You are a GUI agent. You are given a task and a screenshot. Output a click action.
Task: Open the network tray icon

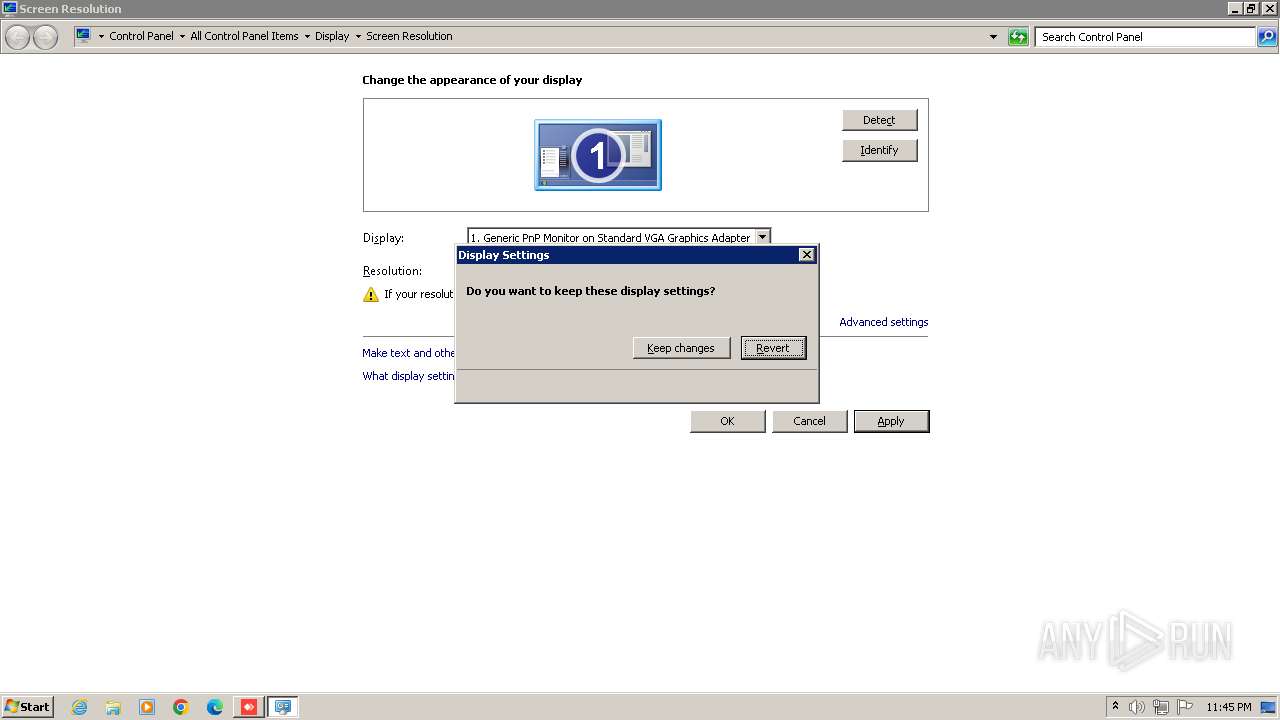1161,707
